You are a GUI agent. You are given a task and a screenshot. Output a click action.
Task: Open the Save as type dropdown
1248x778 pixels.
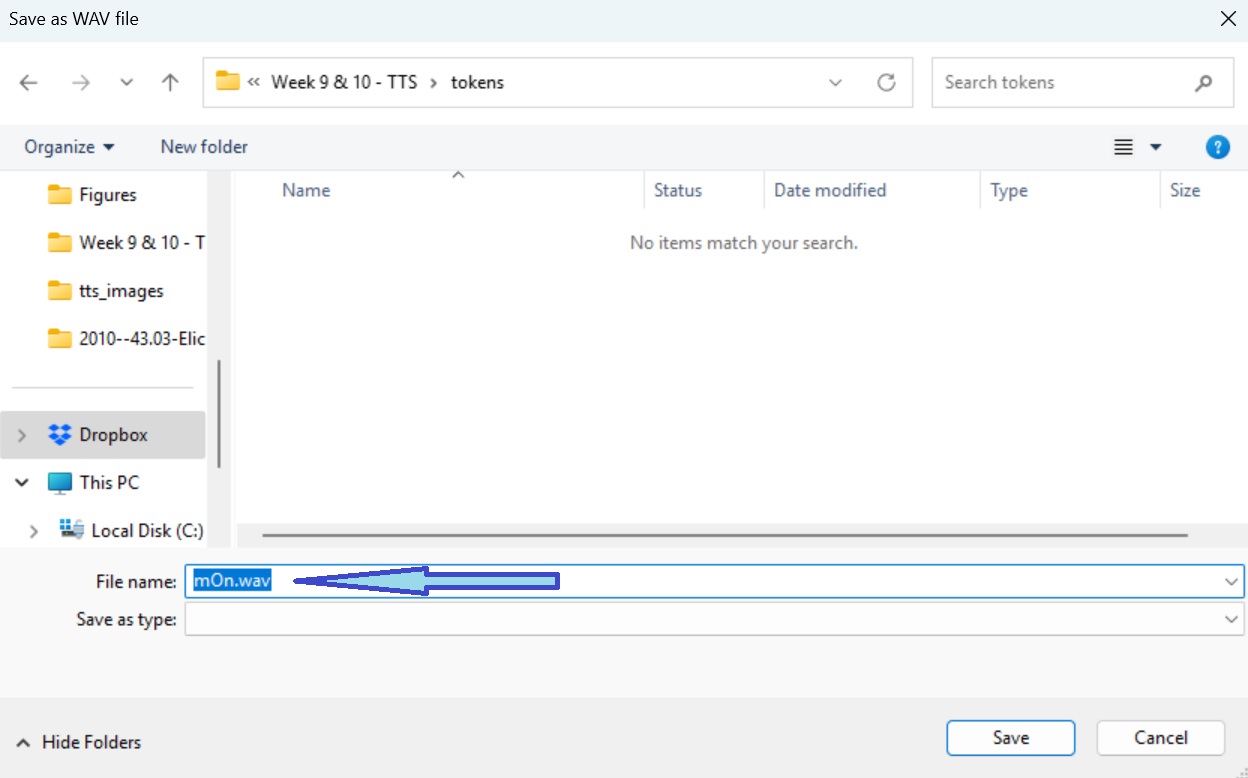click(1230, 620)
